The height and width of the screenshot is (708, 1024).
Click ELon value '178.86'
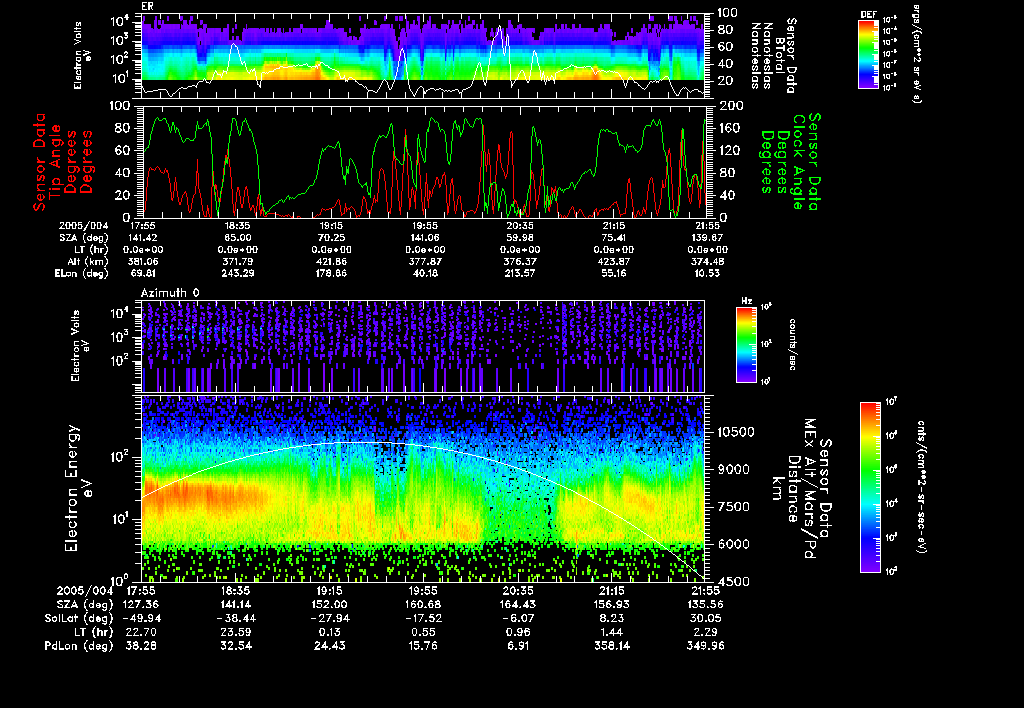330,274
